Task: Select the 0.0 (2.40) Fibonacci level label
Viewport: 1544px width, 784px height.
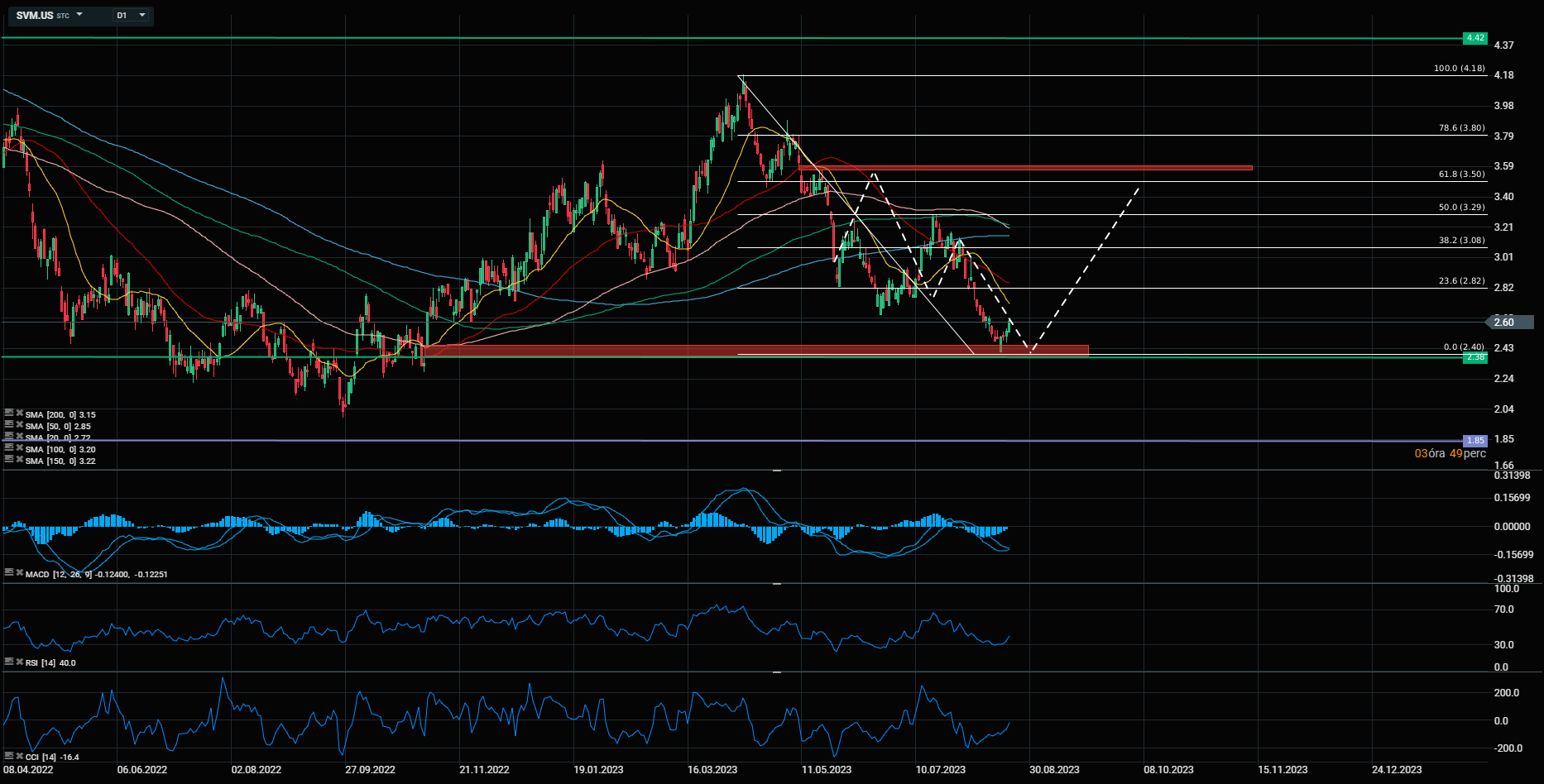Action: click(1464, 347)
